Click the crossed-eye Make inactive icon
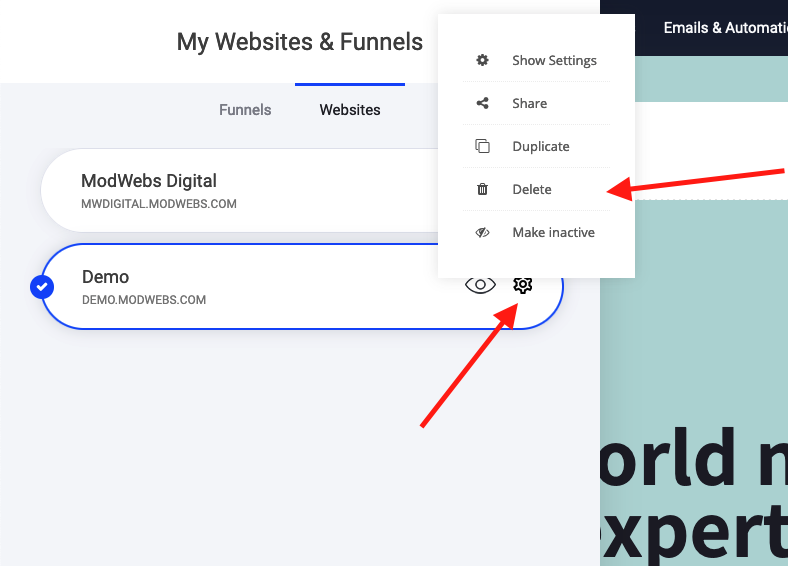The height and width of the screenshot is (566, 788). click(x=483, y=232)
